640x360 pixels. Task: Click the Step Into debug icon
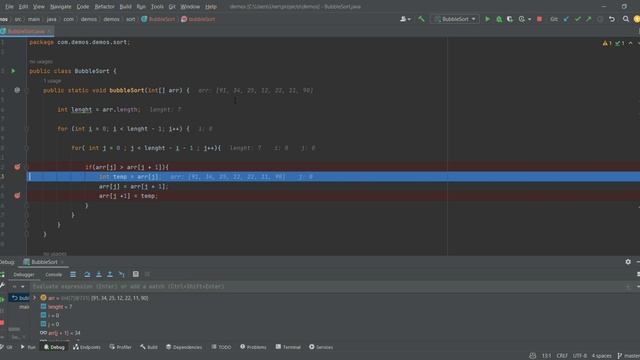(98, 274)
